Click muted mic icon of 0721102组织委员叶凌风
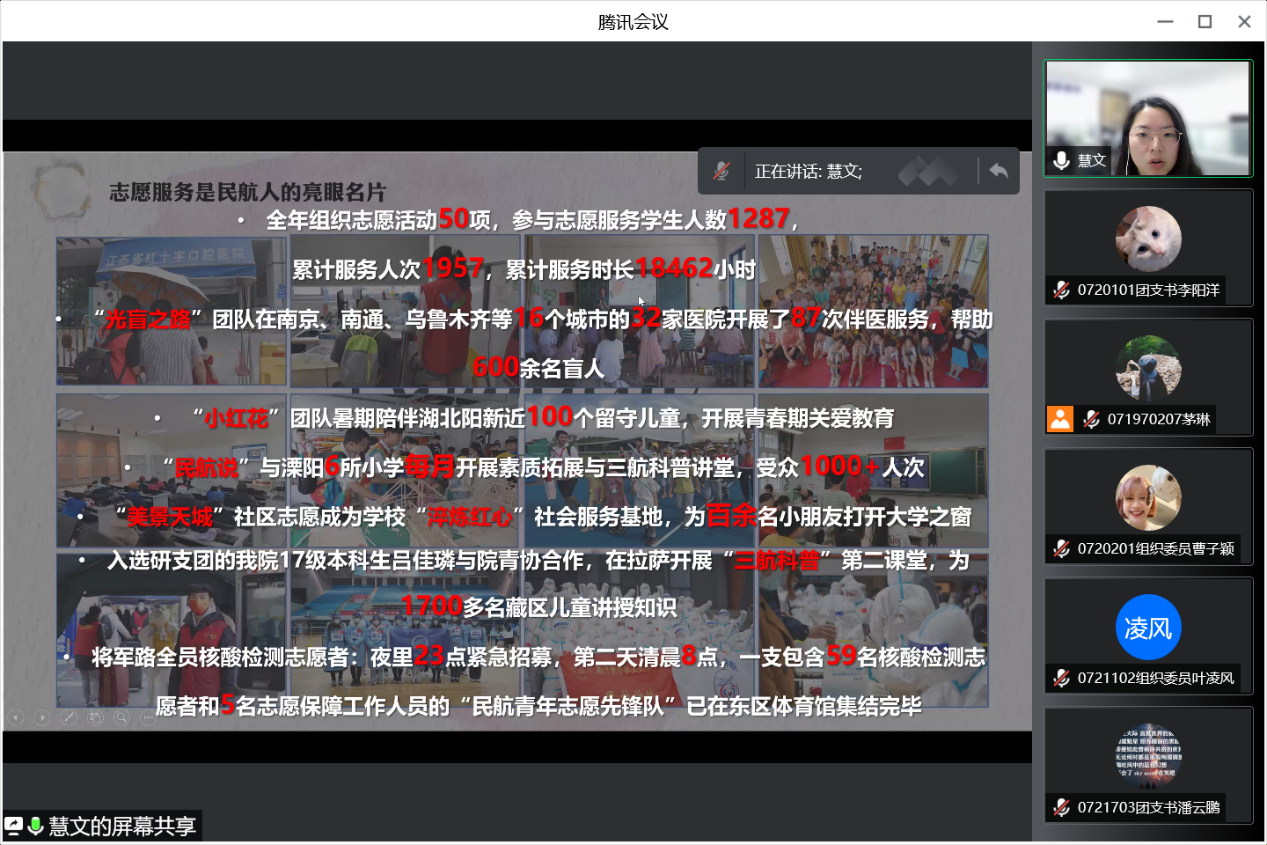This screenshot has height=845, width=1267. coord(1061,678)
